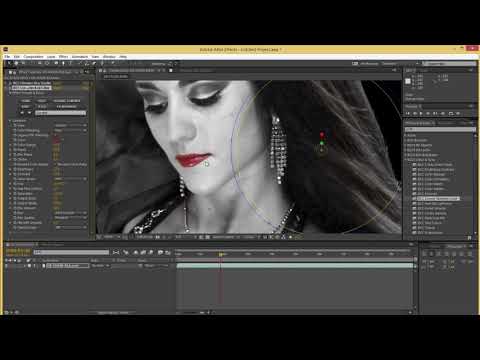
Task: Click the Effects & Presets vertical scrollbar
Action: point(475,183)
